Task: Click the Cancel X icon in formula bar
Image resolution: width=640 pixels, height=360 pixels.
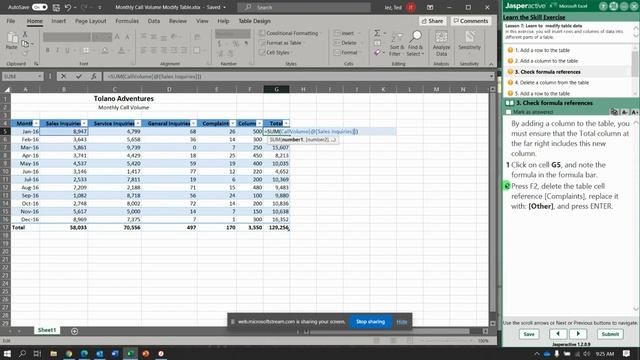Action: [63, 76]
